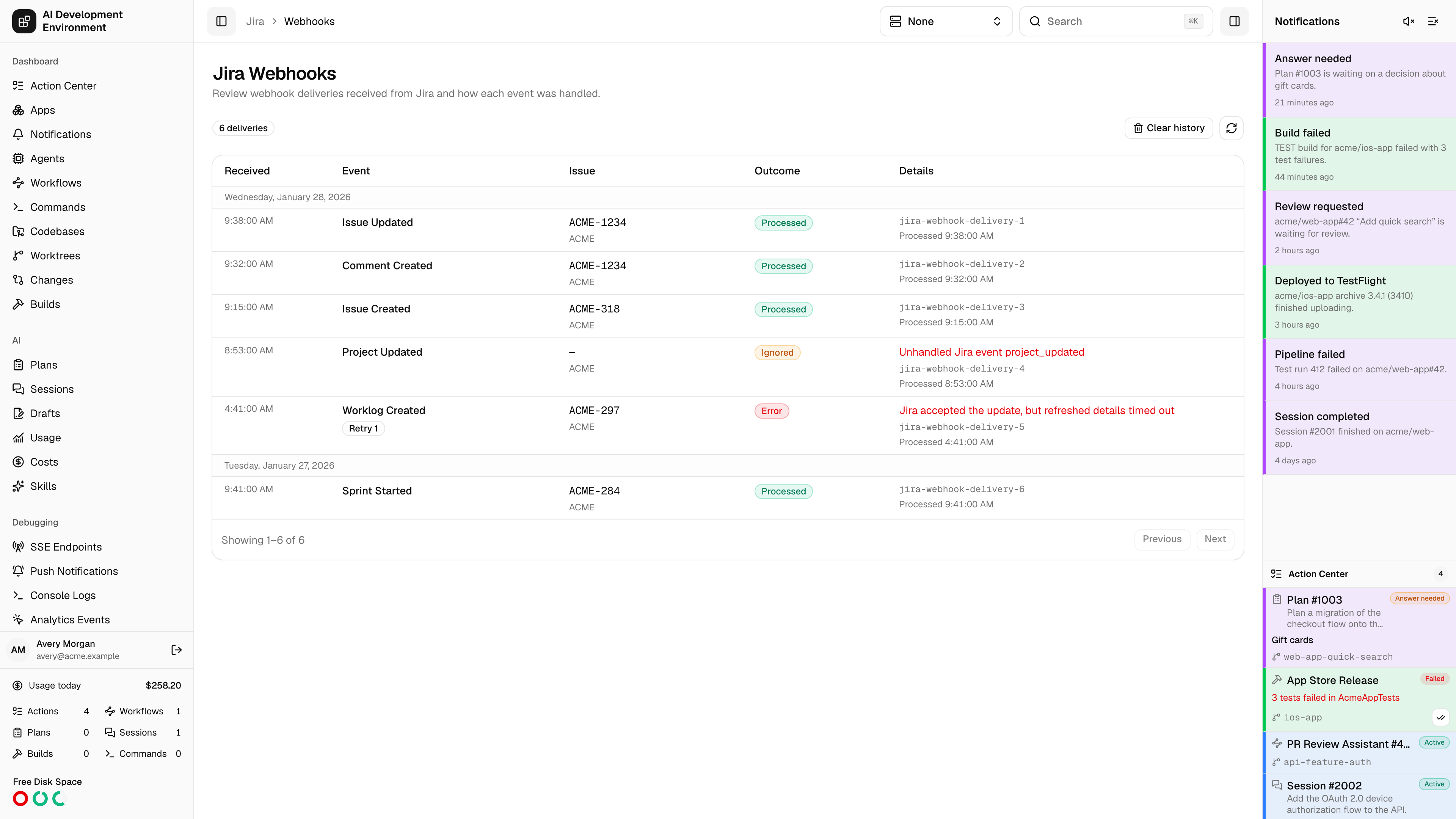Screen dimensions: 1456x819
Task: Mark App Store Release as read
Action: coord(1441,717)
